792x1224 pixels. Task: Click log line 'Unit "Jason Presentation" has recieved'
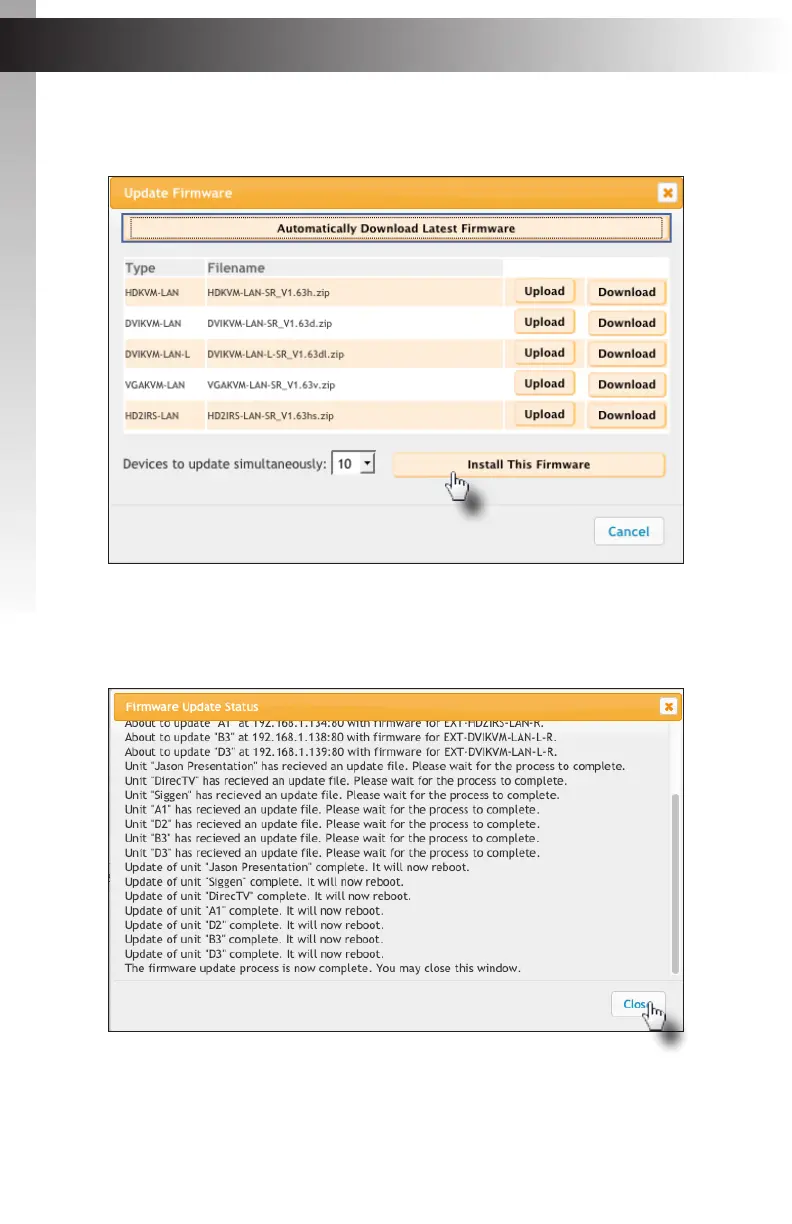[375, 766]
